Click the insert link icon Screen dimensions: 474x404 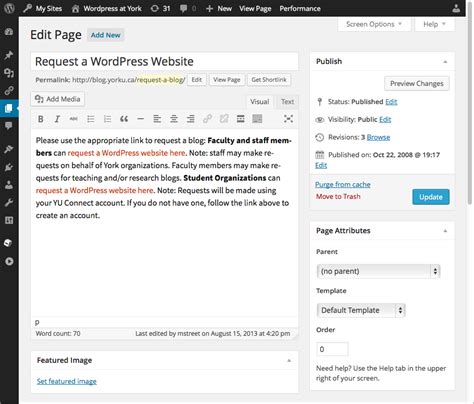tap(207, 119)
